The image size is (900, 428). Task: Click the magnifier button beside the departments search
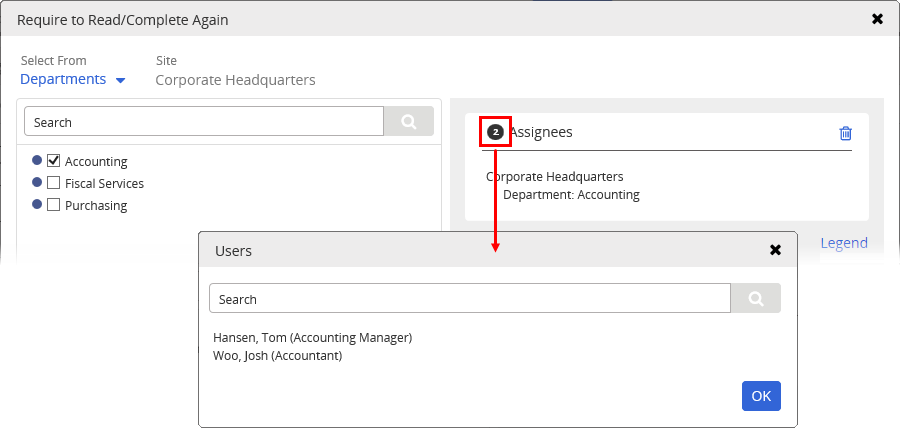(409, 122)
